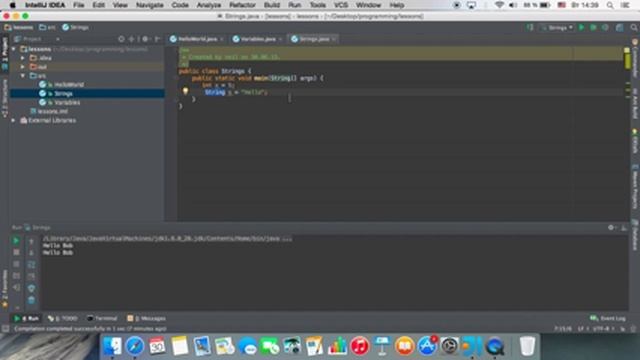Toggle the Favorites side tool window button
The image size is (640, 360).
click(x=4, y=288)
